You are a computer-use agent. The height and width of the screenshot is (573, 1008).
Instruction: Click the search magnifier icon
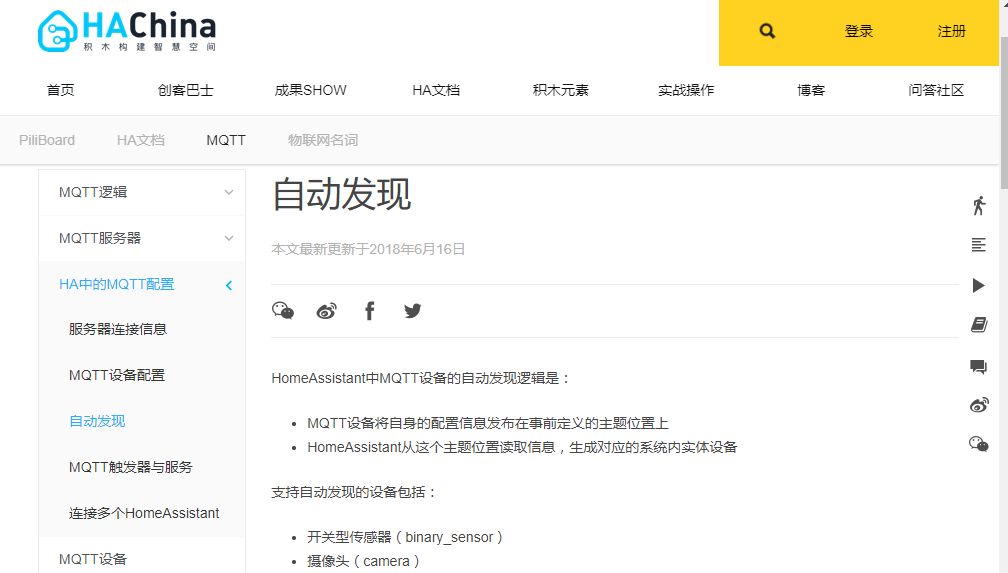pyautogui.click(x=767, y=31)
